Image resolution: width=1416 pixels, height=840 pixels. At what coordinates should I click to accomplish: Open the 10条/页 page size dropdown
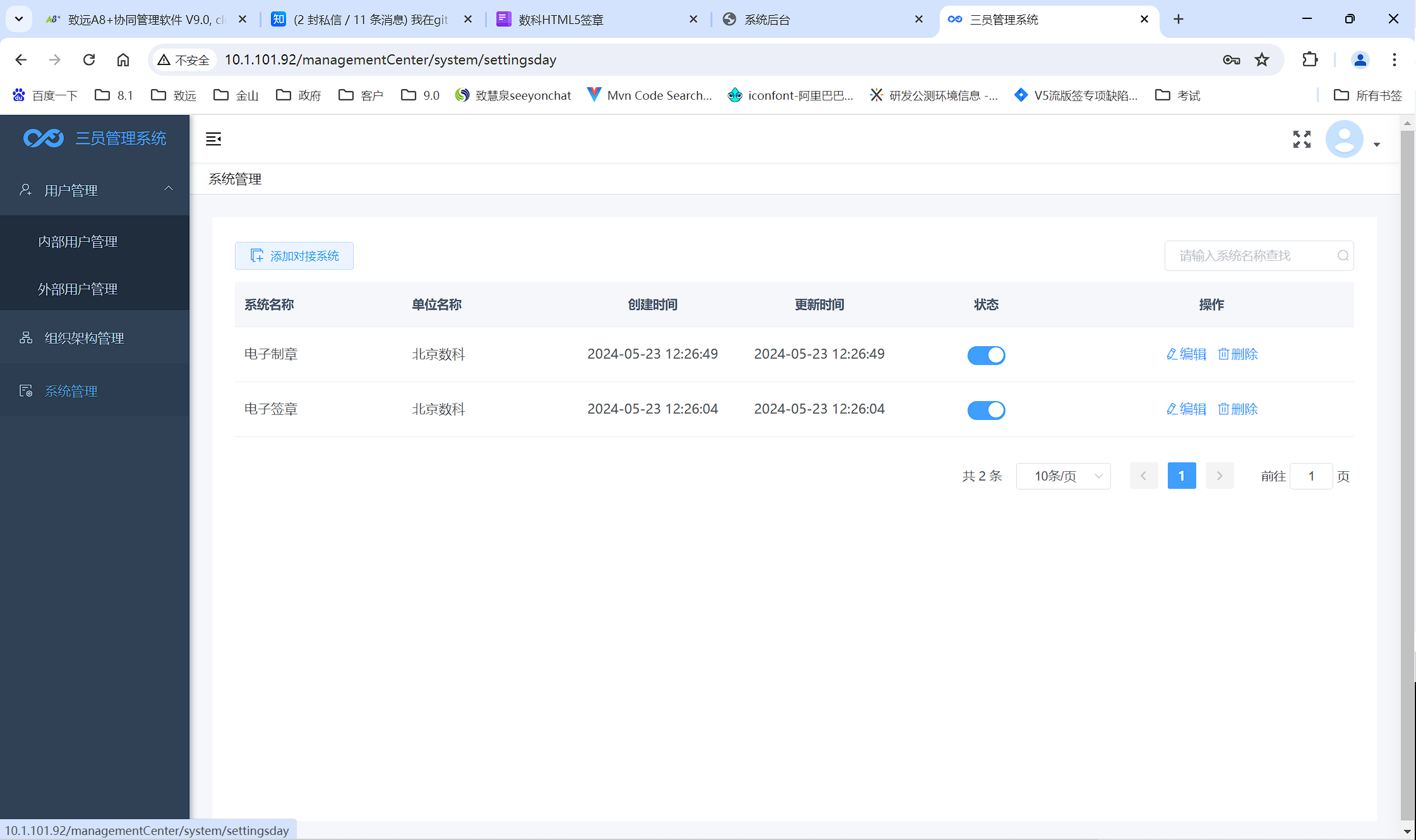(x=1063, y=476)
